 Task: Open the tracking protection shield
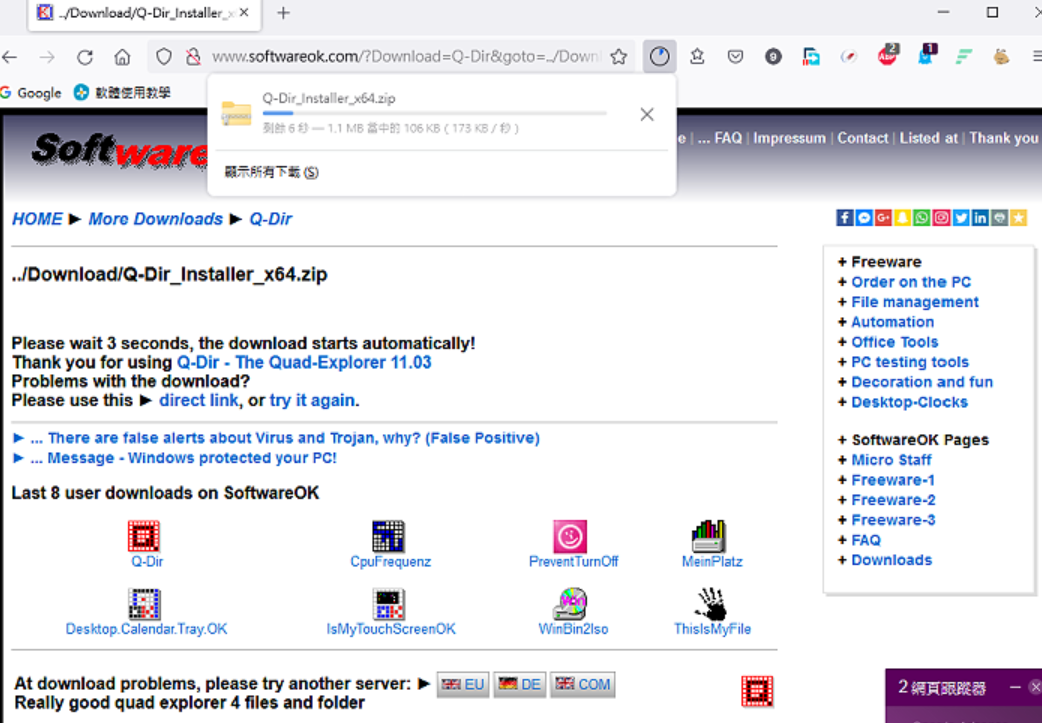pos(163,57)
